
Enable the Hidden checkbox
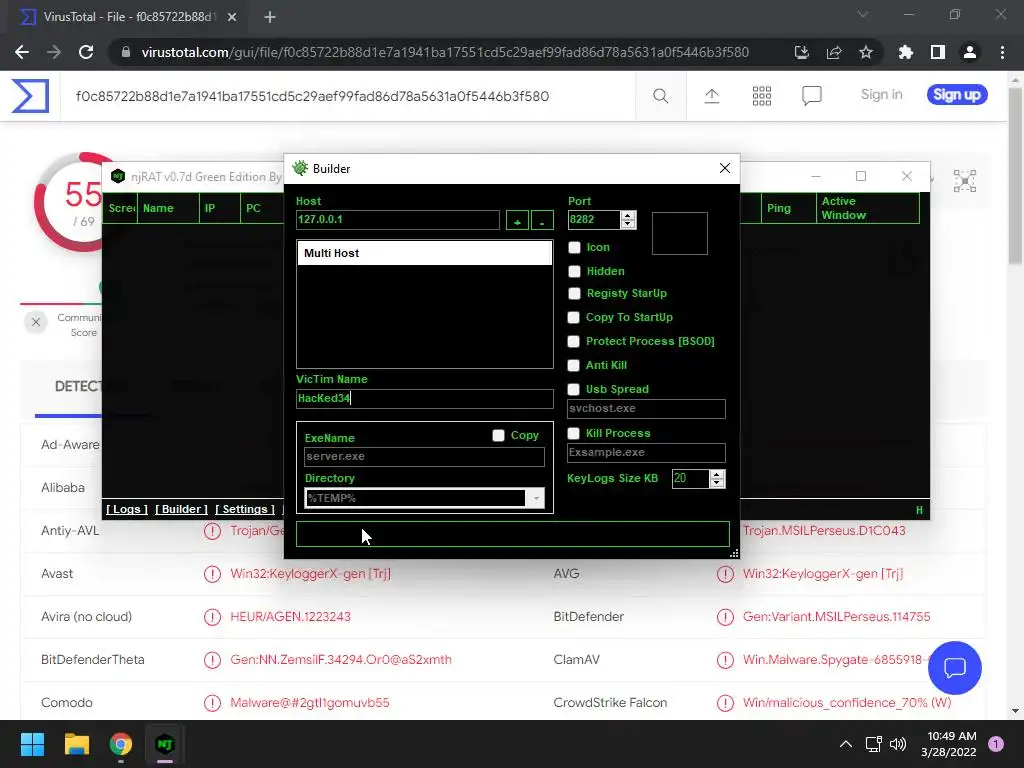coord(574,271)
